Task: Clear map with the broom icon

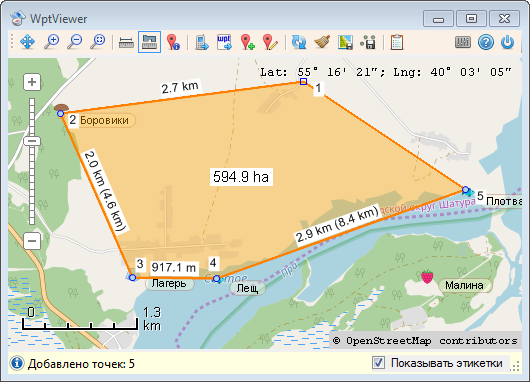Action: click(x=322, y=42)
